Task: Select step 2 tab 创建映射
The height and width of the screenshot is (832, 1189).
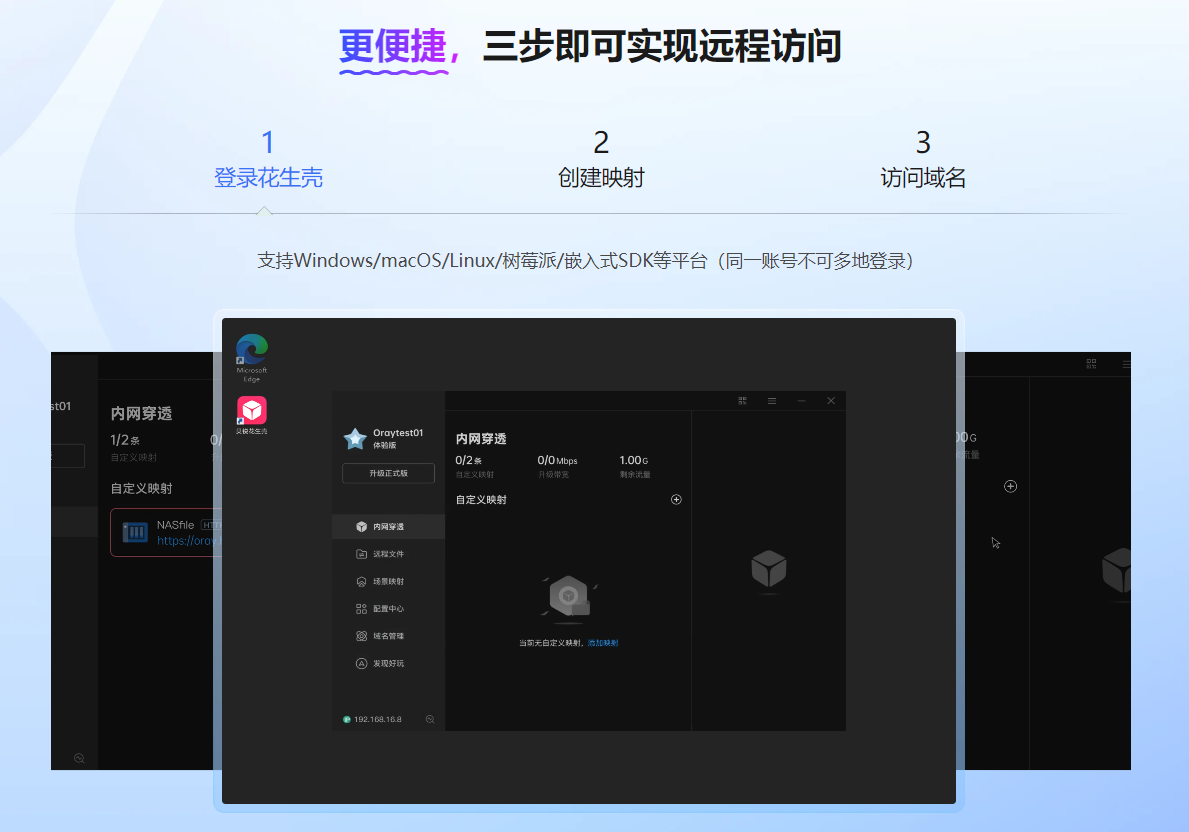Action: tap(601, 159)
